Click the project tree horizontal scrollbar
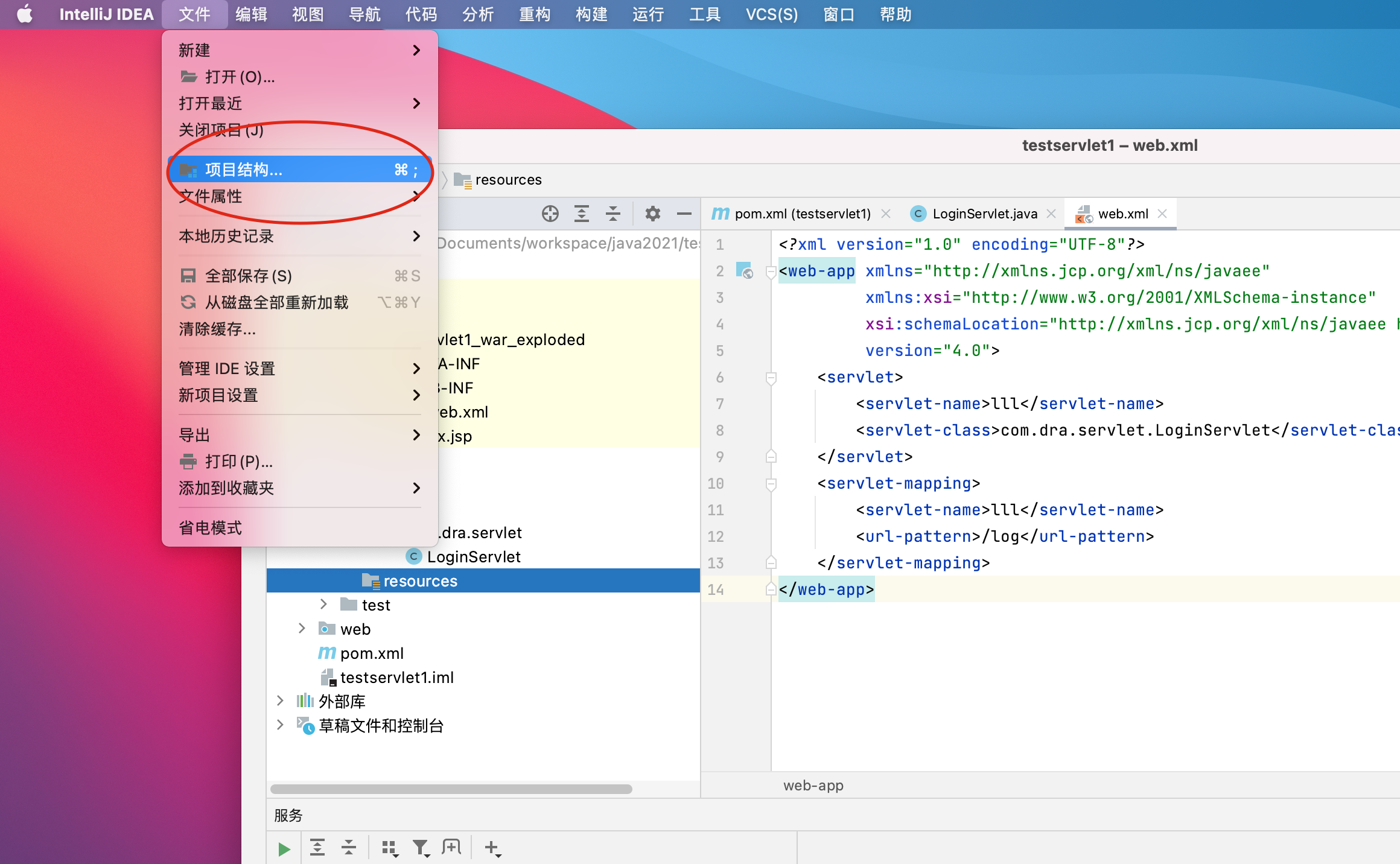The height and width of the screenshot is (864, 1400). 451,789
